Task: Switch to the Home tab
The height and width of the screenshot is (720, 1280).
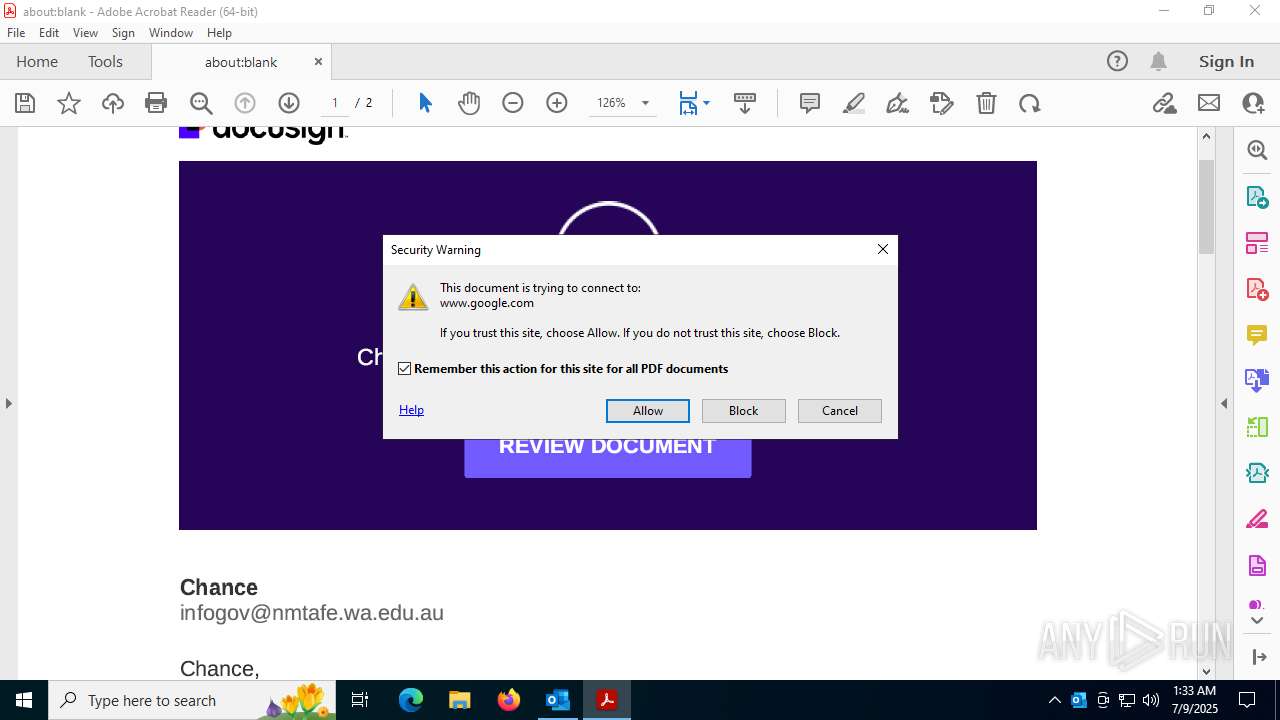Action: coord(37,61)
